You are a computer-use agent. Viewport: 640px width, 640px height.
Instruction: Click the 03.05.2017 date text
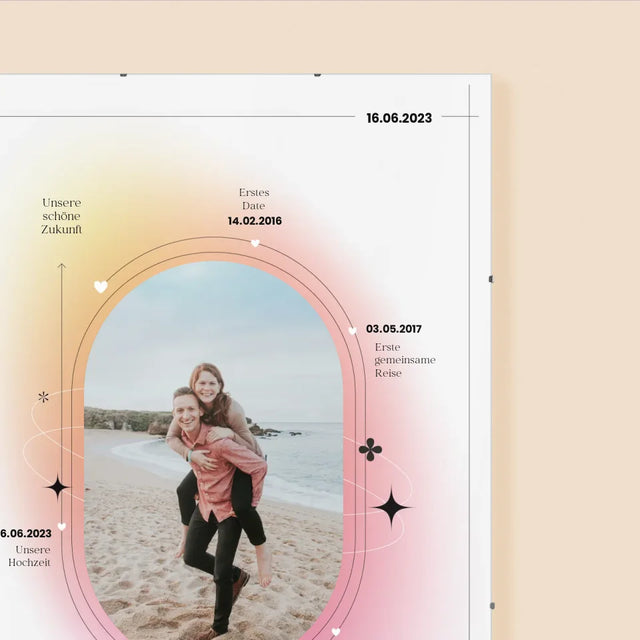[393, 329]
